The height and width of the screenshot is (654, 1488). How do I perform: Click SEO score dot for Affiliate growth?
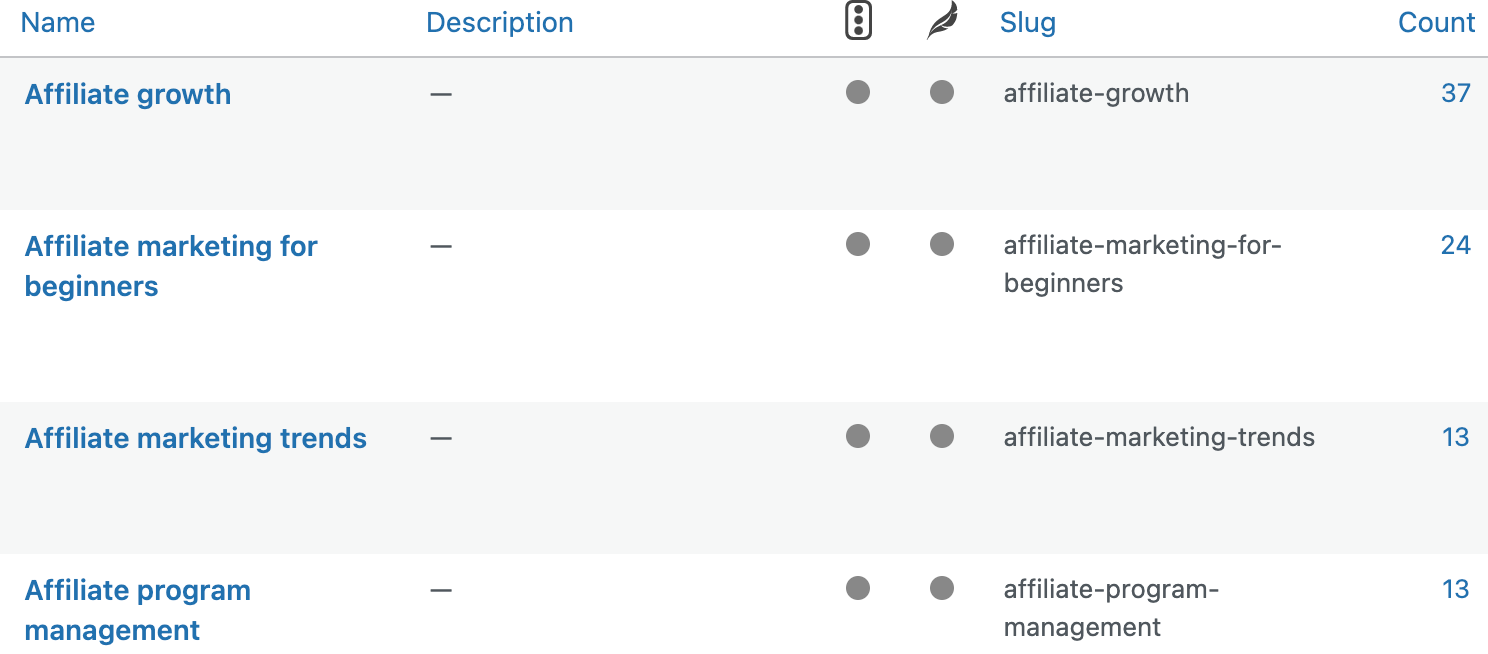(x=858, y=93)
